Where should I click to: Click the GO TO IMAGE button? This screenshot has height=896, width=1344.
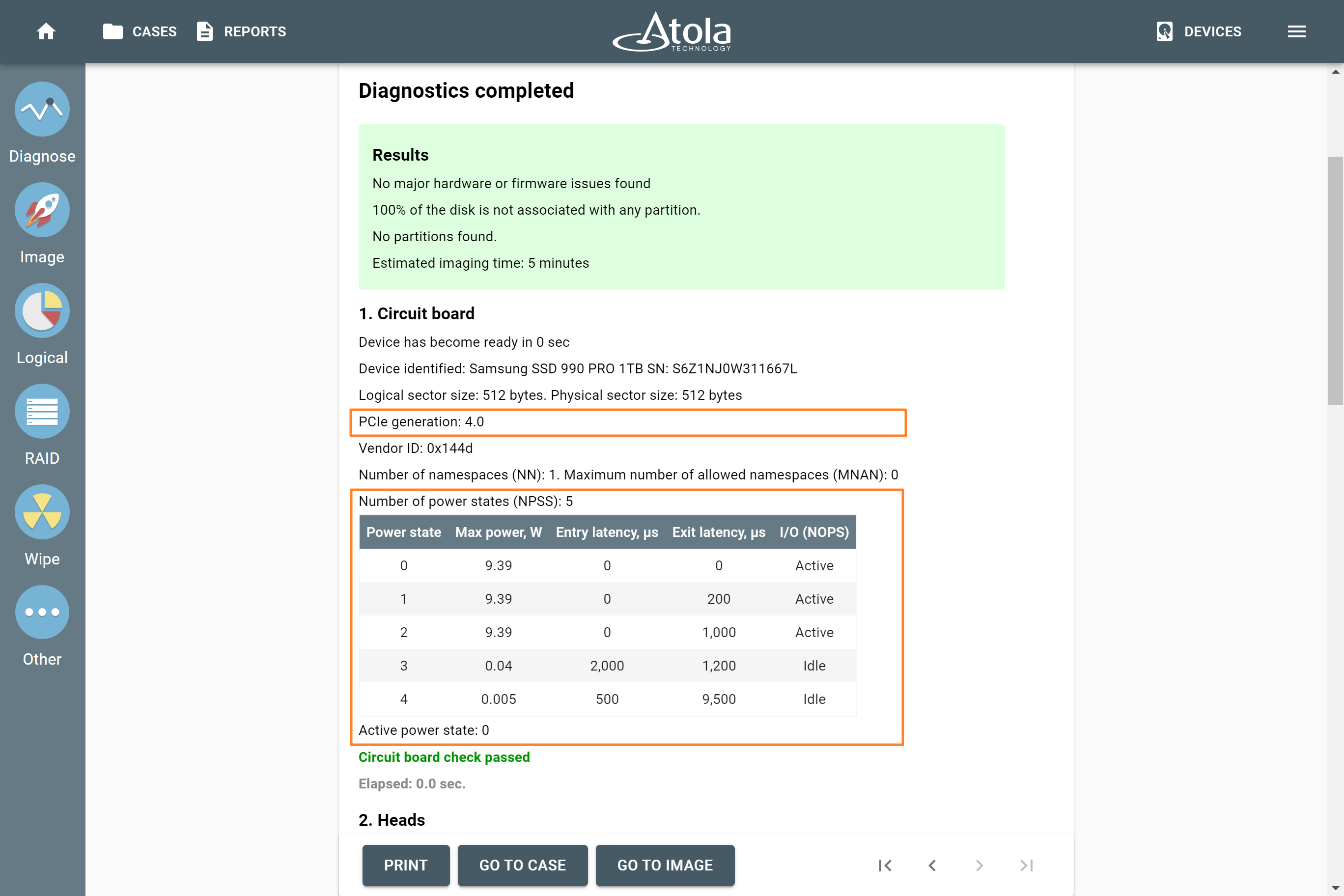click(x=665, y=865)
